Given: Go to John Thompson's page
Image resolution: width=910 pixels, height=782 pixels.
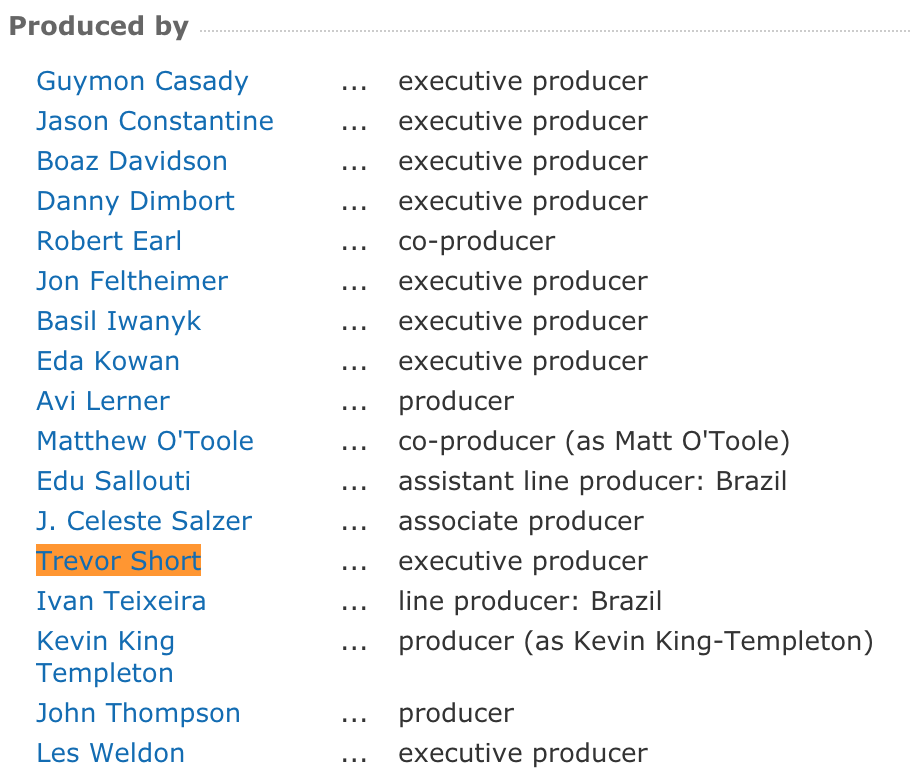Looking at the screenshot, I should 138,713.
